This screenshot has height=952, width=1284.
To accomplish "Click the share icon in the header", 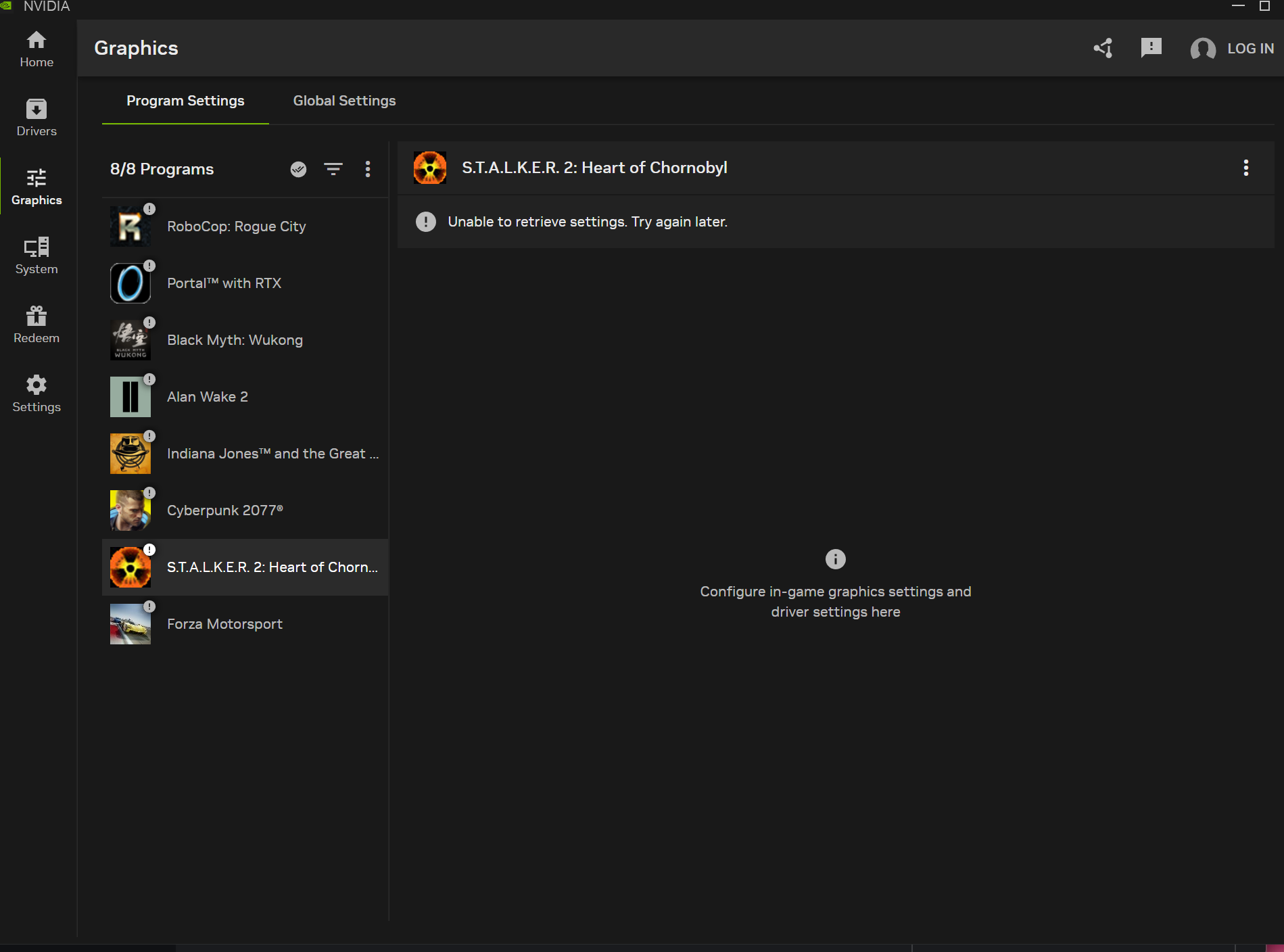I will coord(1103,48).
